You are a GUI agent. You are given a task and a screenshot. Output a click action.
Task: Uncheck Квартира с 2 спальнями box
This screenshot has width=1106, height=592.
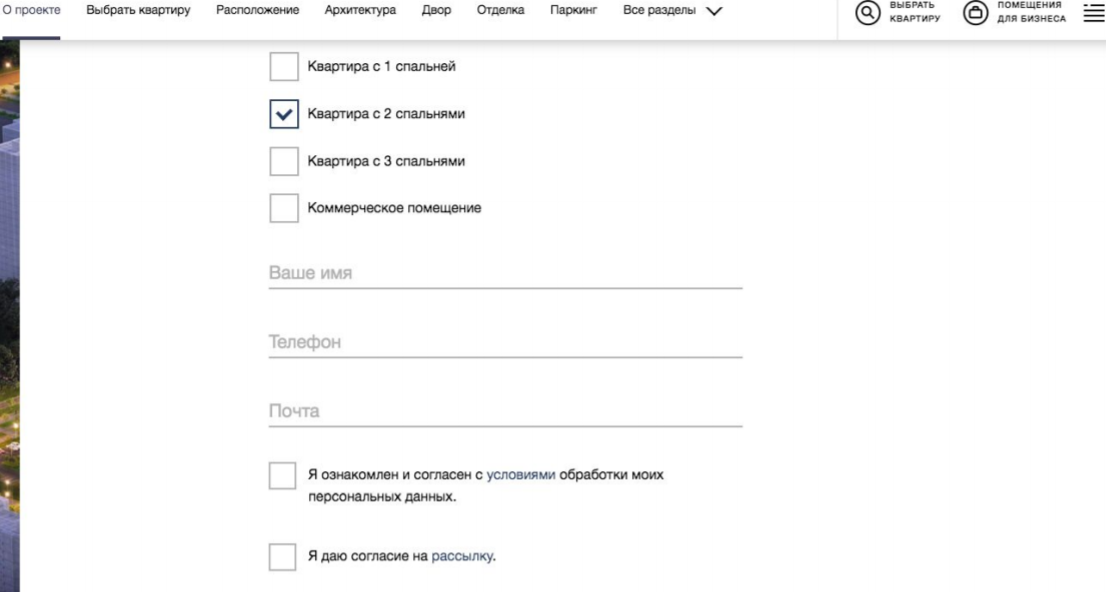pos(284,114)
